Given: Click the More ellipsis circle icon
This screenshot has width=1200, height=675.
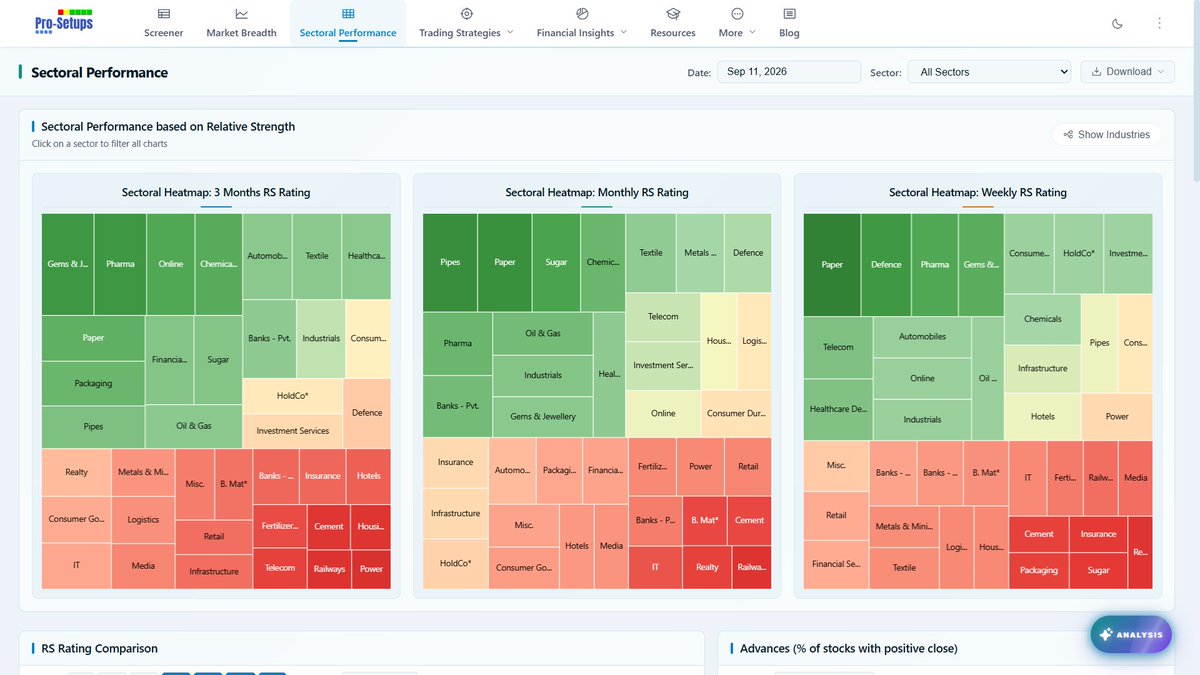Looking at the screenshot, I should point(737,14).
